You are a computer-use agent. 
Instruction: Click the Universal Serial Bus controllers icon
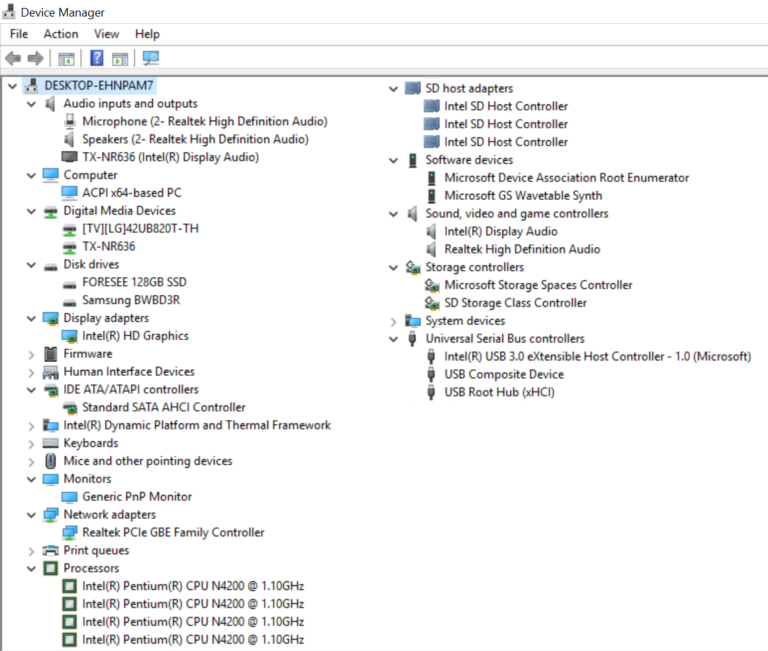(x=412, y=339)
